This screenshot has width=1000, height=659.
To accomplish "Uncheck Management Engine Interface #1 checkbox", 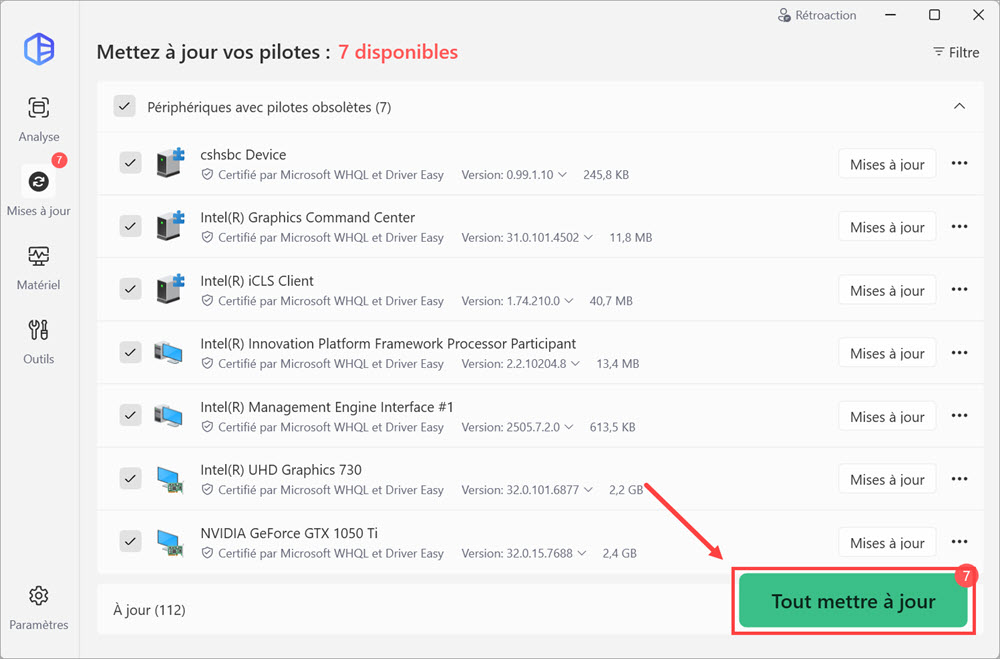I will click(130, 415).
